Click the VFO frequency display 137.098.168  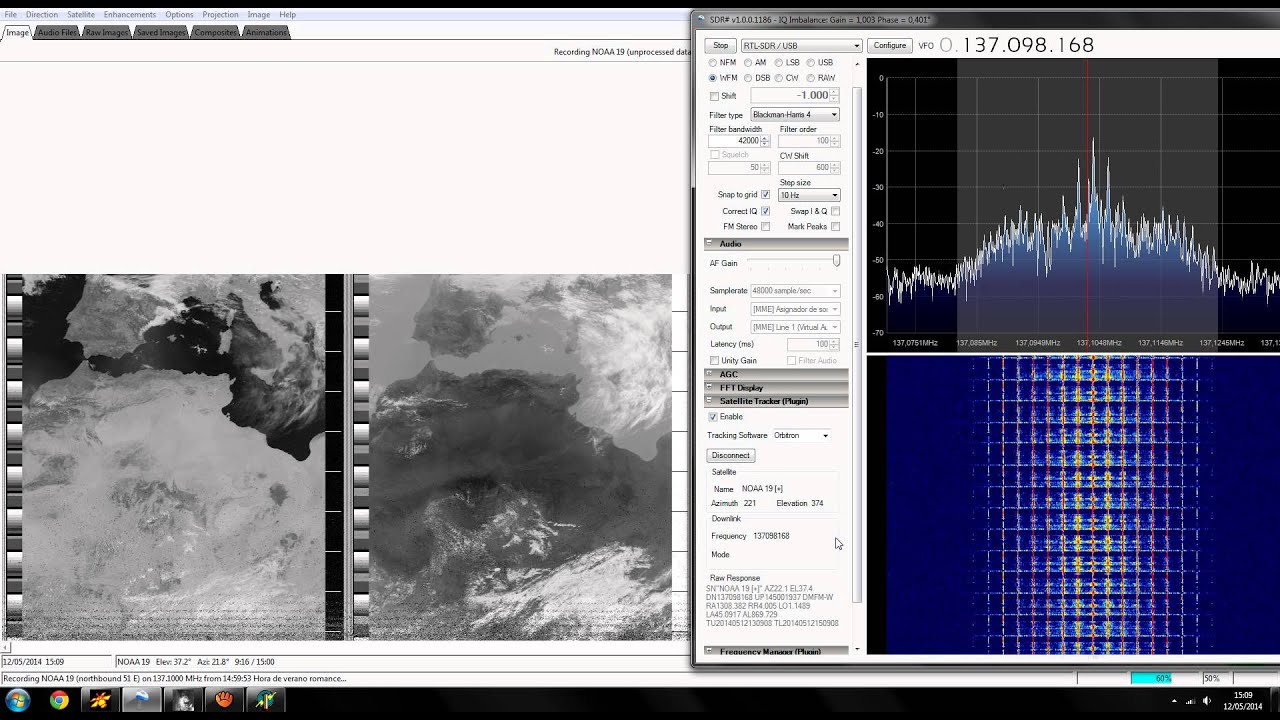1017,46
